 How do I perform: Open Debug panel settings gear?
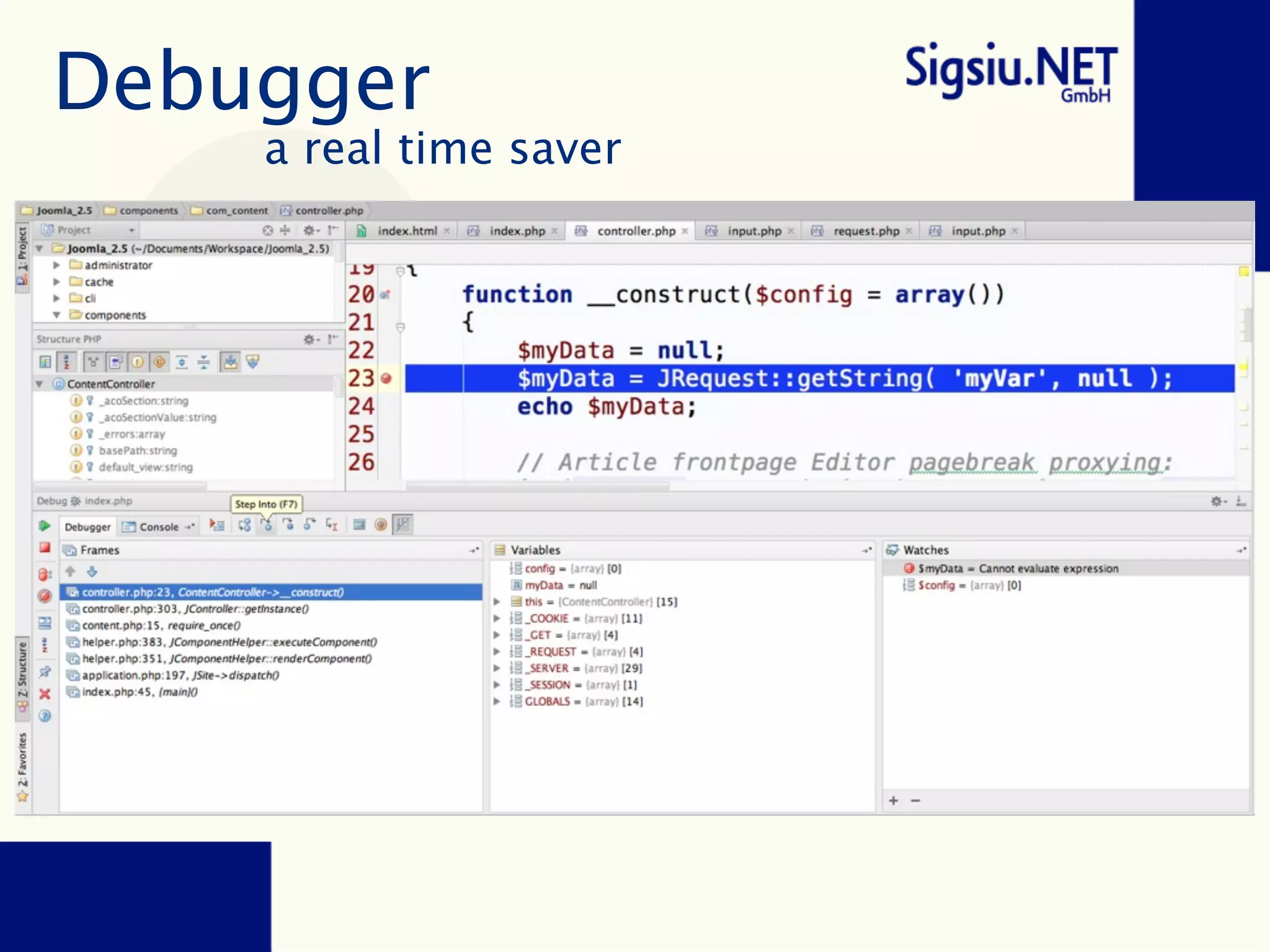[1219, 501]
